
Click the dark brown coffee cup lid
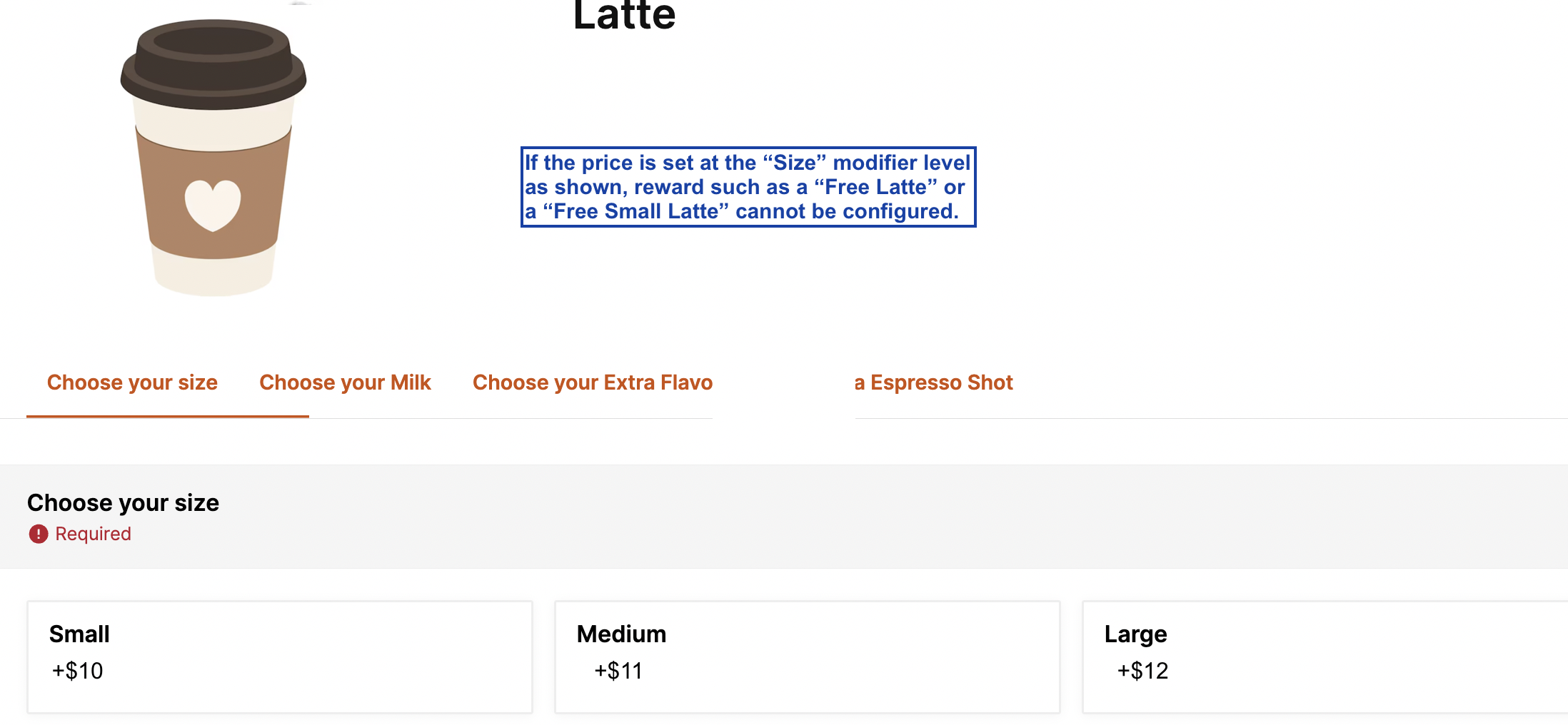point(213,64)
